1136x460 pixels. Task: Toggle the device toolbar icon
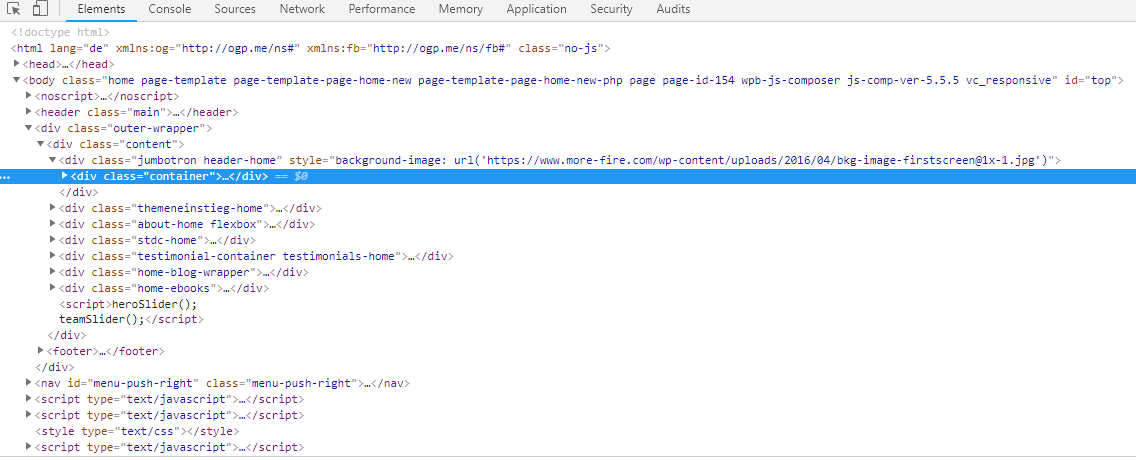(x=40, y=9)
